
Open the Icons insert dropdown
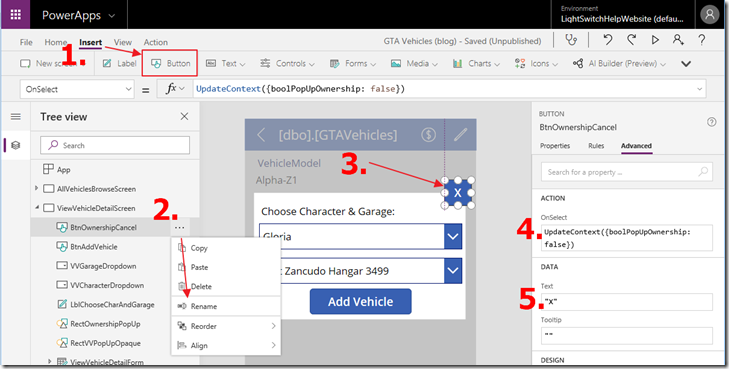coord(536,64)
